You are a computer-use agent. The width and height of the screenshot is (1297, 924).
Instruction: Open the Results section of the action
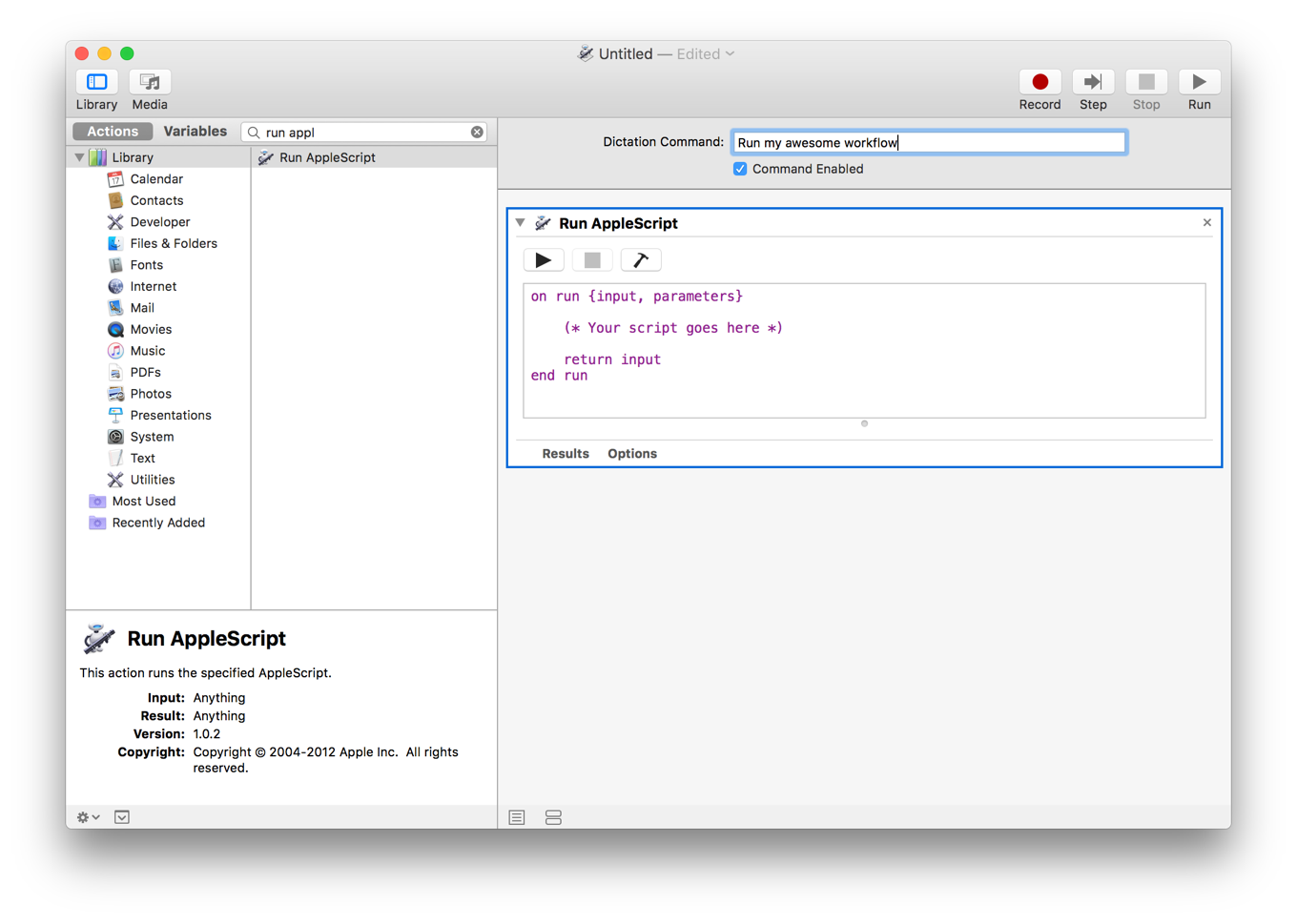tap(566, 454)
